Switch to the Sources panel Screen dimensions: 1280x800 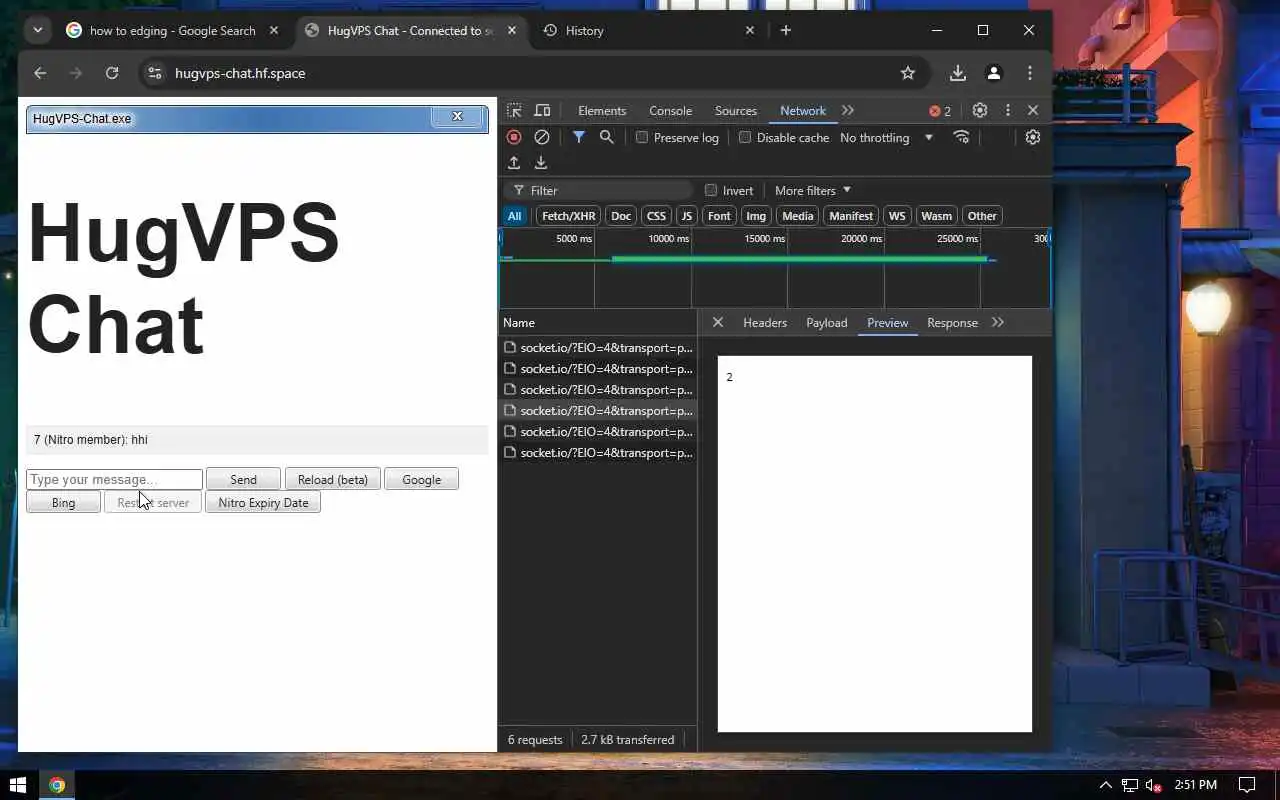coord(736,111)
